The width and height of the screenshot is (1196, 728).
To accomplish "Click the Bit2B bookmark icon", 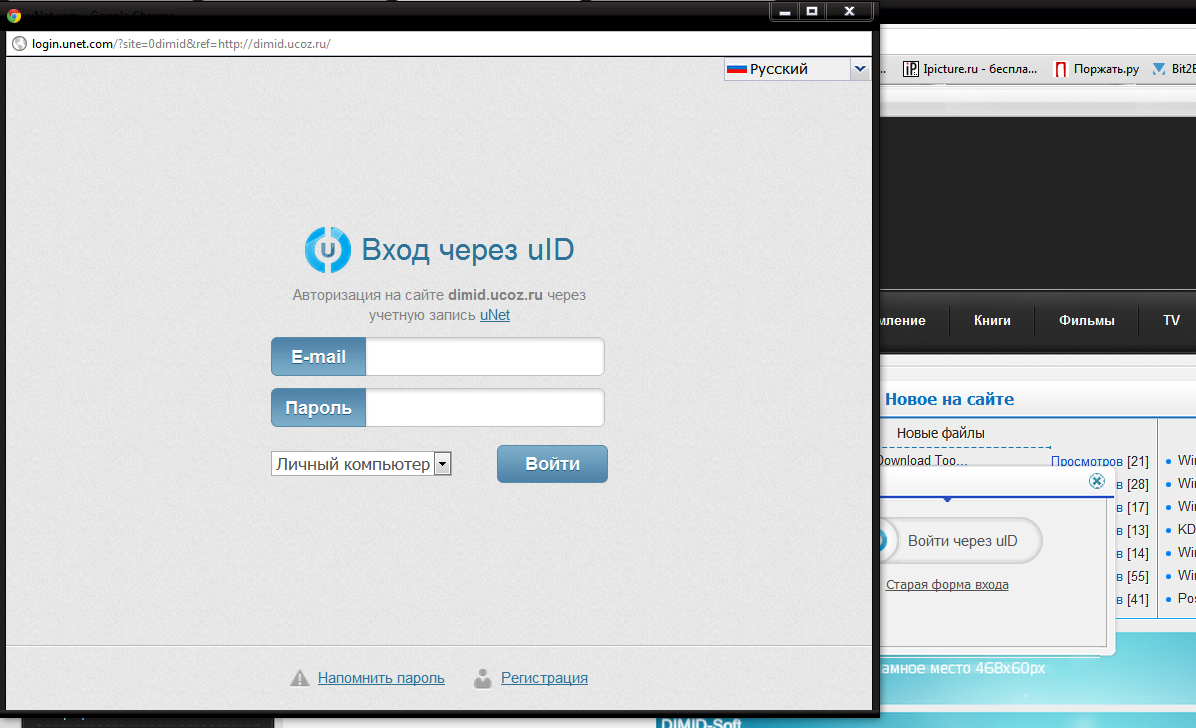I will coord(1159,69).
